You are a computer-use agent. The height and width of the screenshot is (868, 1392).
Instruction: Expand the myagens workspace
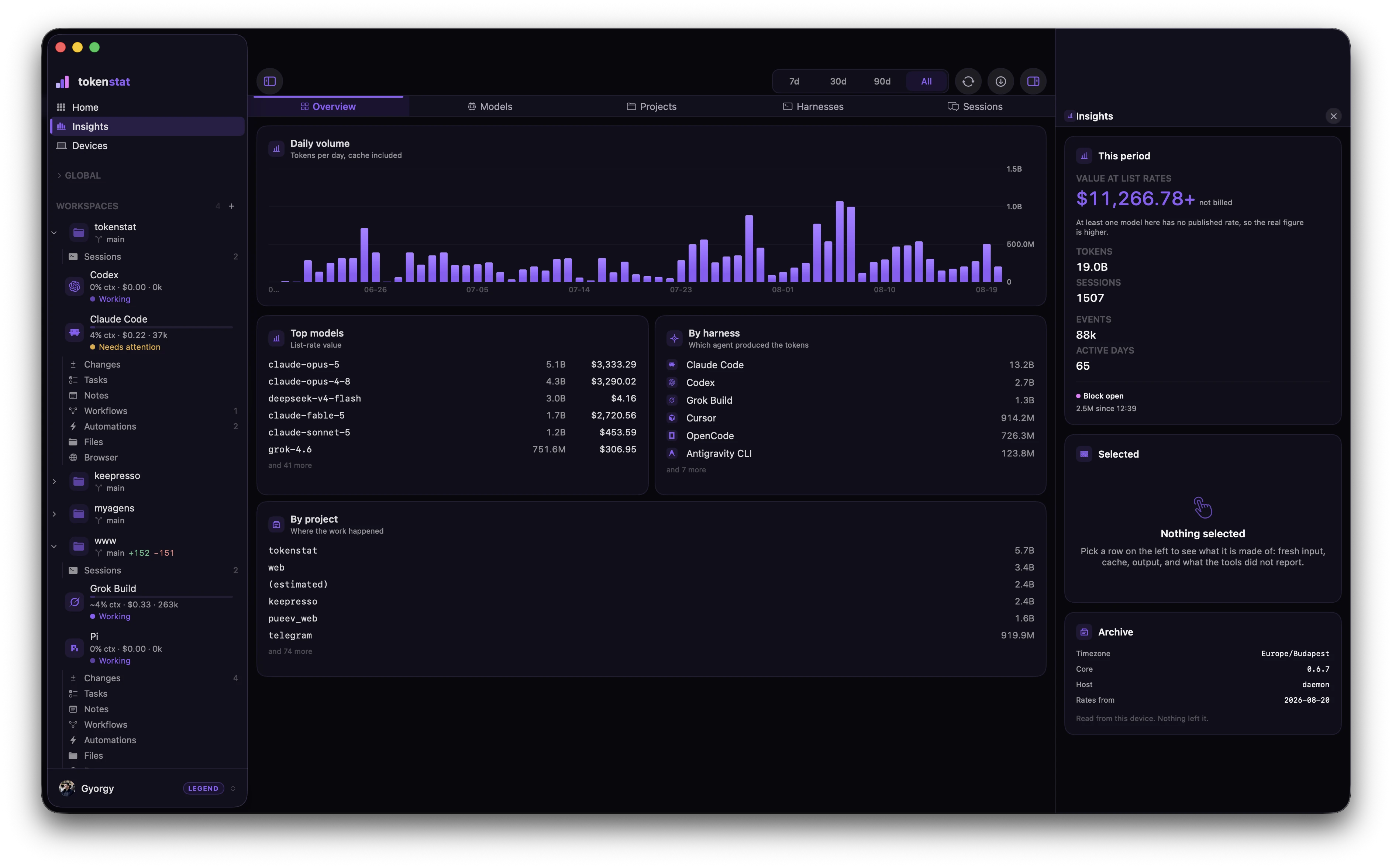pos(55,514)
